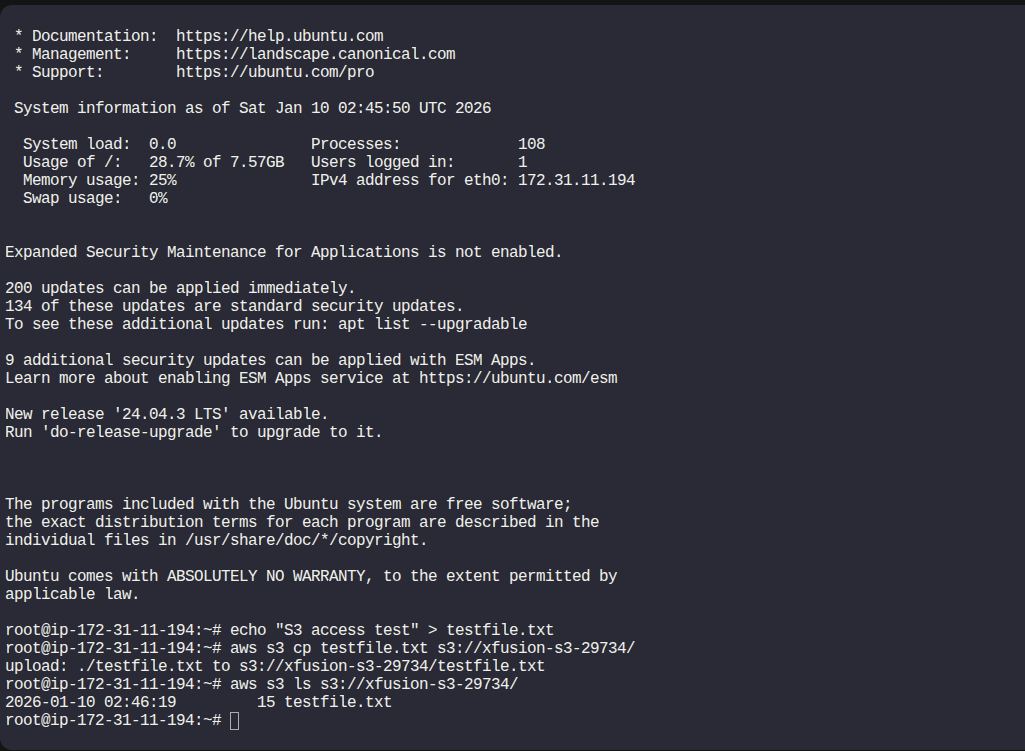
Task: Click the Users logged in value 1
Action: click(x=522, y=162)
